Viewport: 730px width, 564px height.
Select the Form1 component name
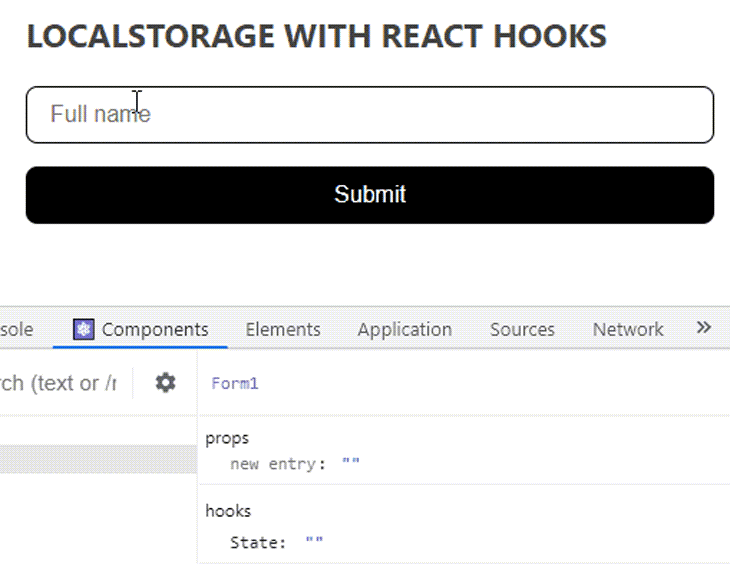coord(235,383)
